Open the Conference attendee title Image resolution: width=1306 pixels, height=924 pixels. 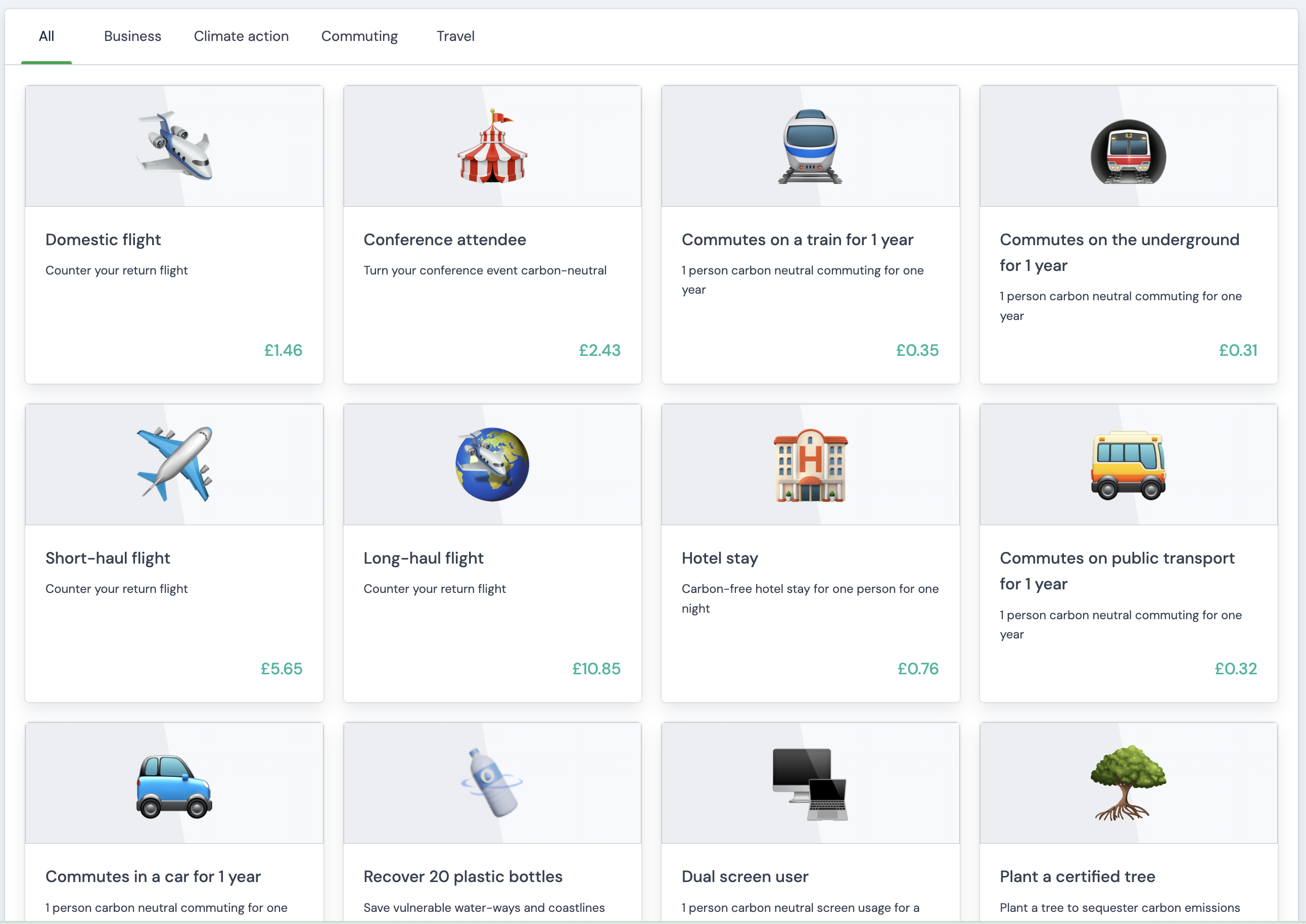445,240
